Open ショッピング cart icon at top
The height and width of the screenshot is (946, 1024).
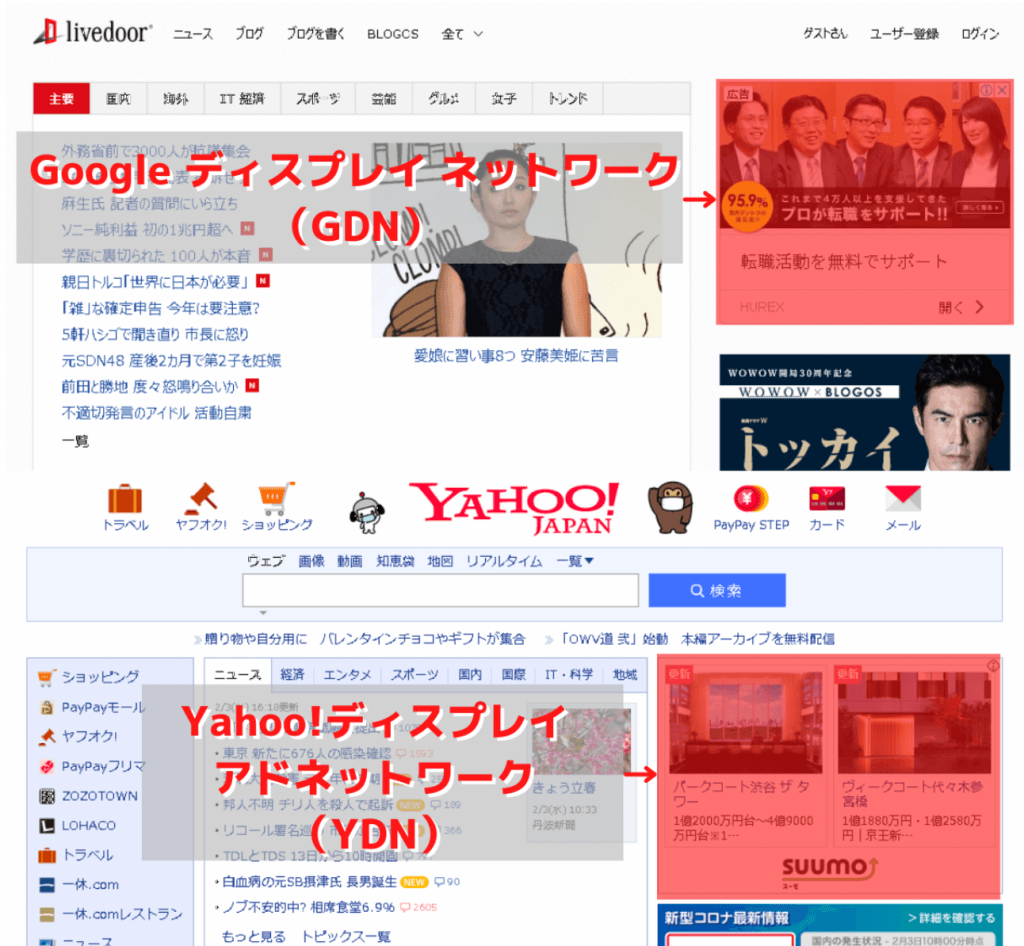(276, 499)
